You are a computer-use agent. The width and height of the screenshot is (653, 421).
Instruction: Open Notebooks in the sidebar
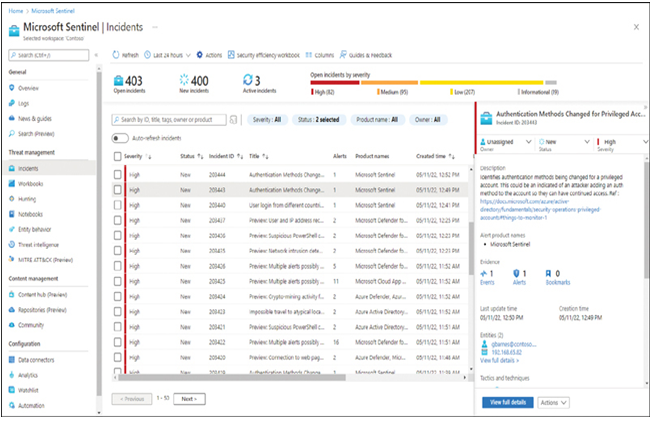(30, 214)
